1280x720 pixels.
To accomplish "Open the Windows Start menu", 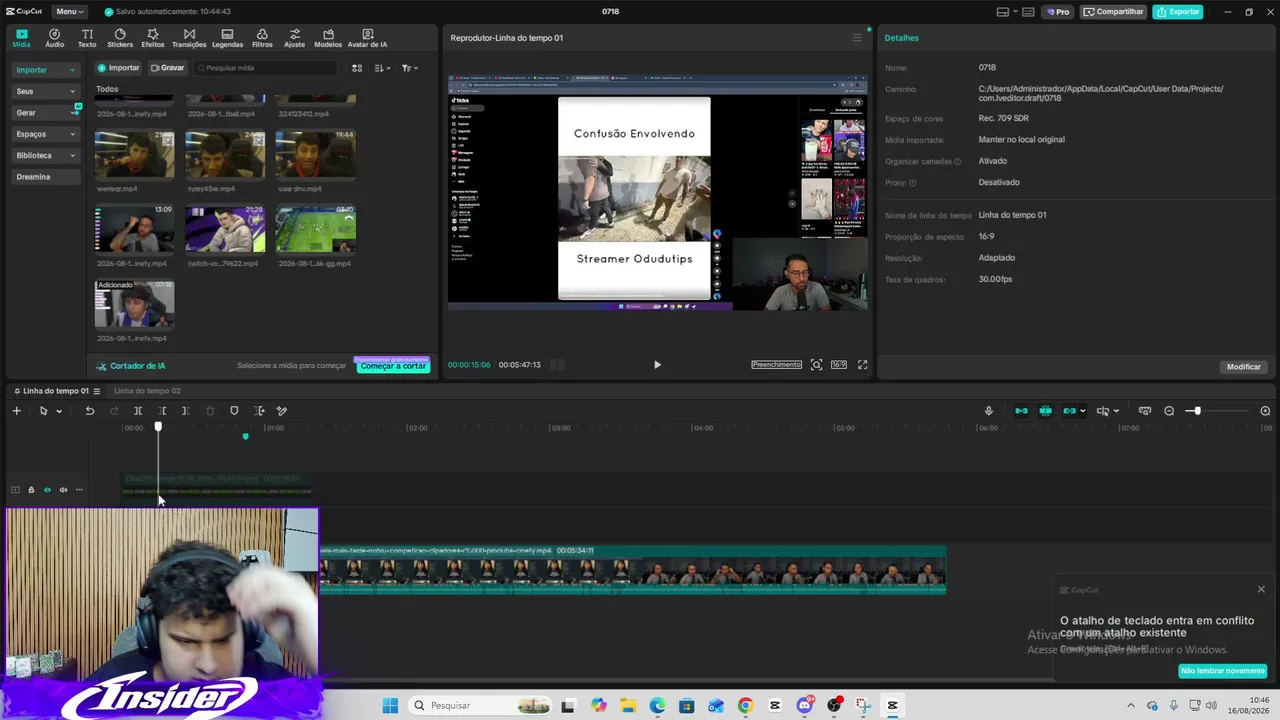I will pyautogui.click(x=390, y=706).
